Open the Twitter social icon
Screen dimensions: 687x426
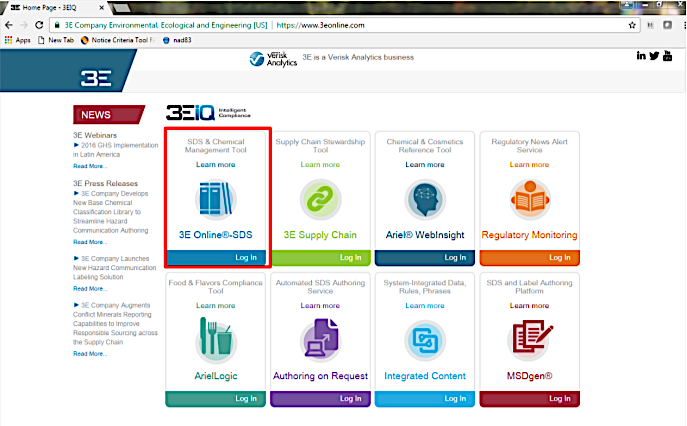[654, 56]
